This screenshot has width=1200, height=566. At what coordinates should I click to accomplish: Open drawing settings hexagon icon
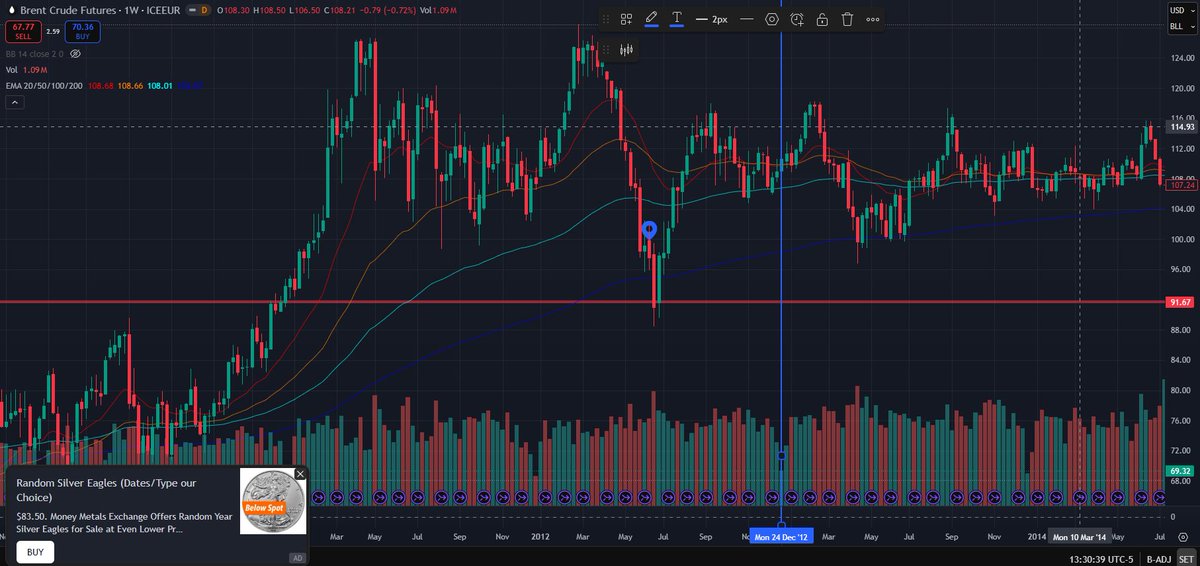[x=772, y=19]
